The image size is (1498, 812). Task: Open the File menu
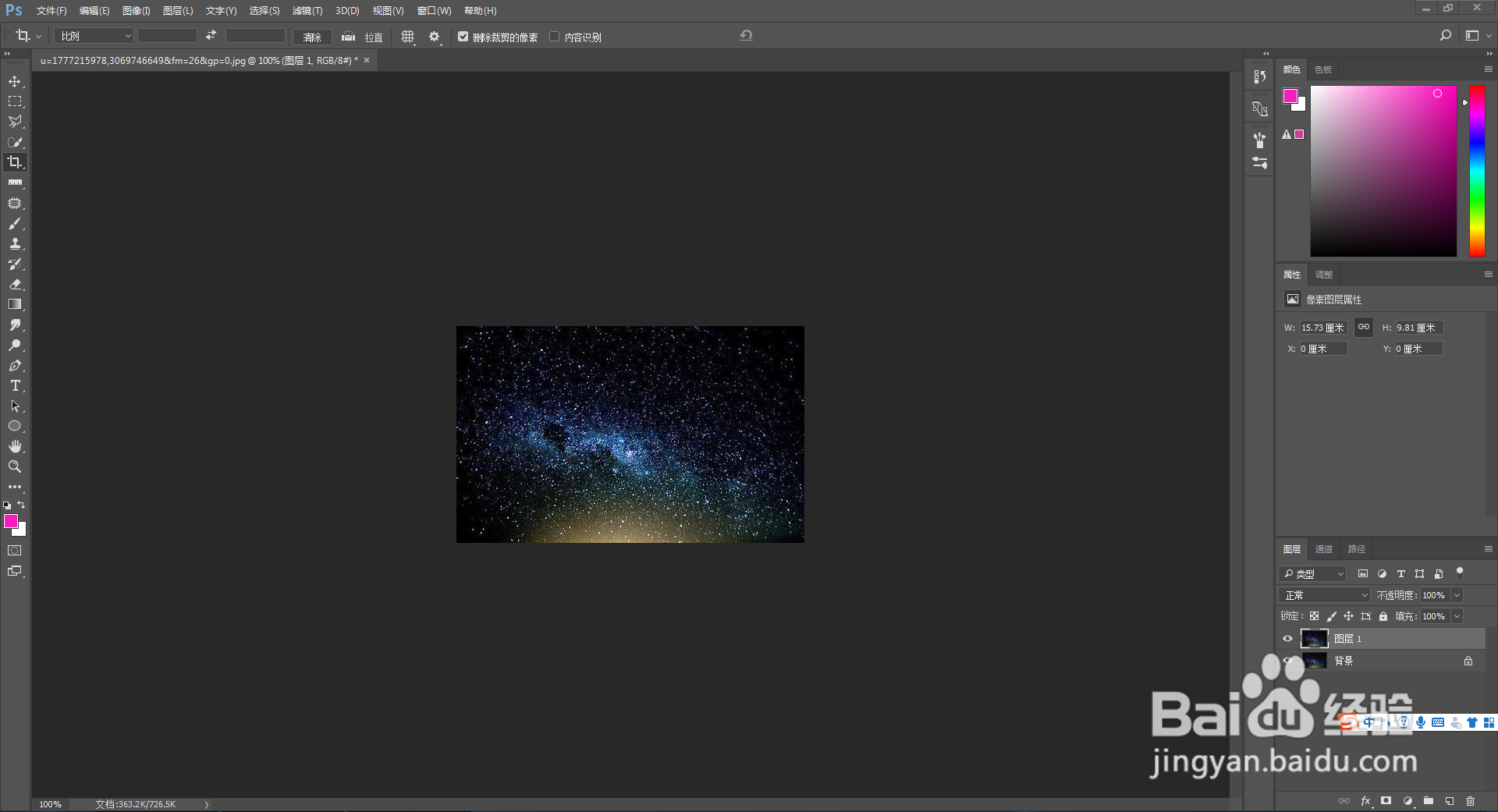coord(51,11)
